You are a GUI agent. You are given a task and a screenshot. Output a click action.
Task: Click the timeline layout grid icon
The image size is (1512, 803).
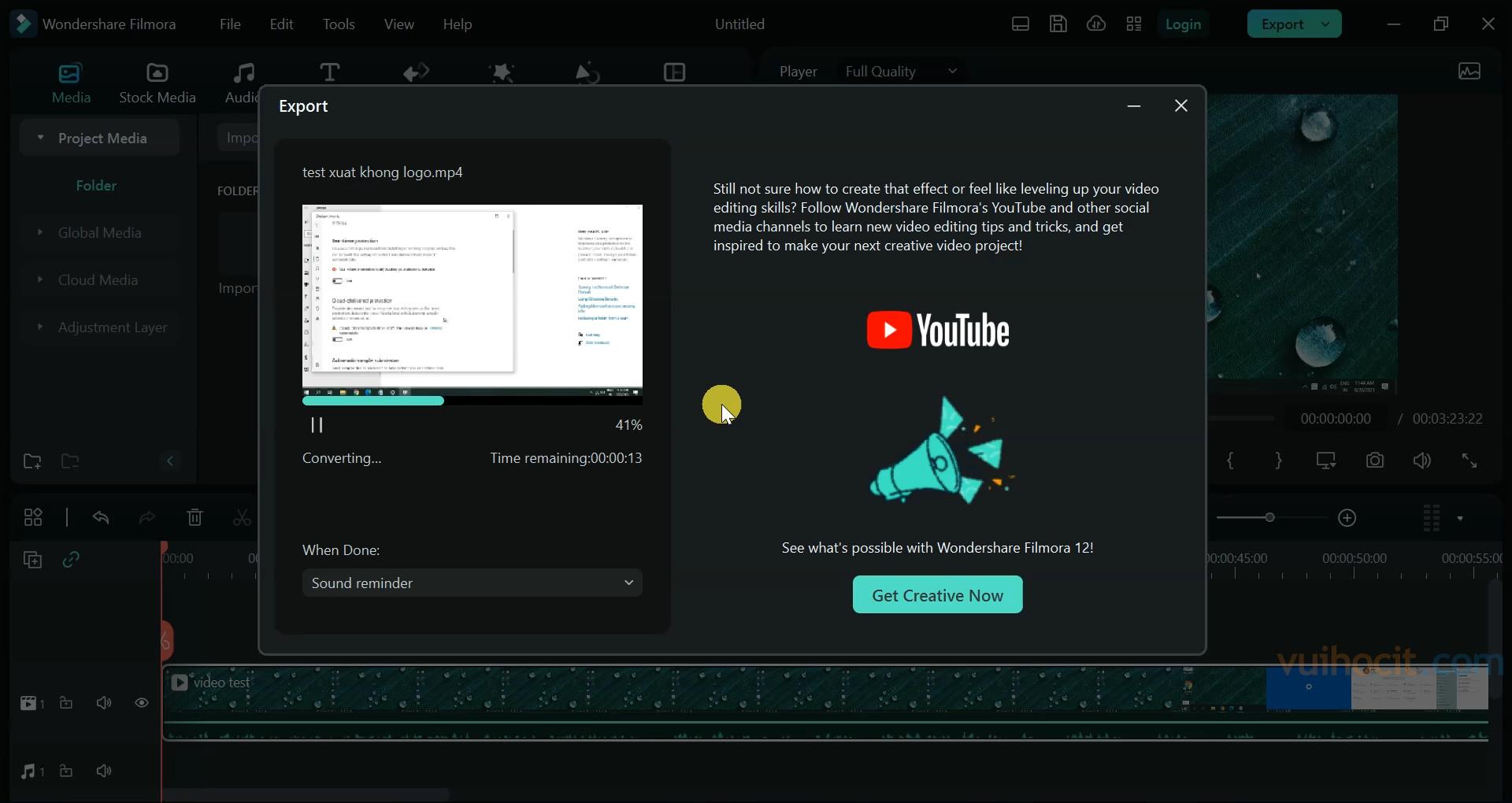[x=33, y=518]
